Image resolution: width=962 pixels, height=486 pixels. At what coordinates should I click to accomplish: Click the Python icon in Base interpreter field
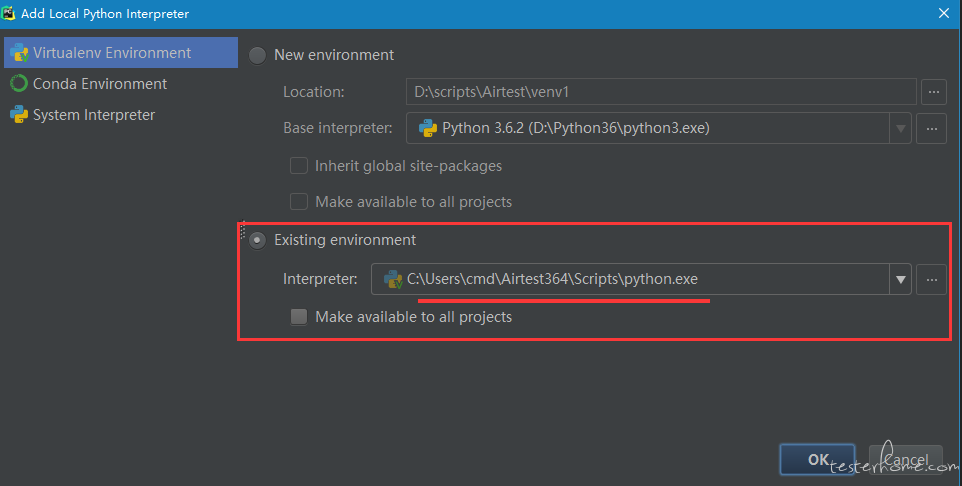(427, 128)
